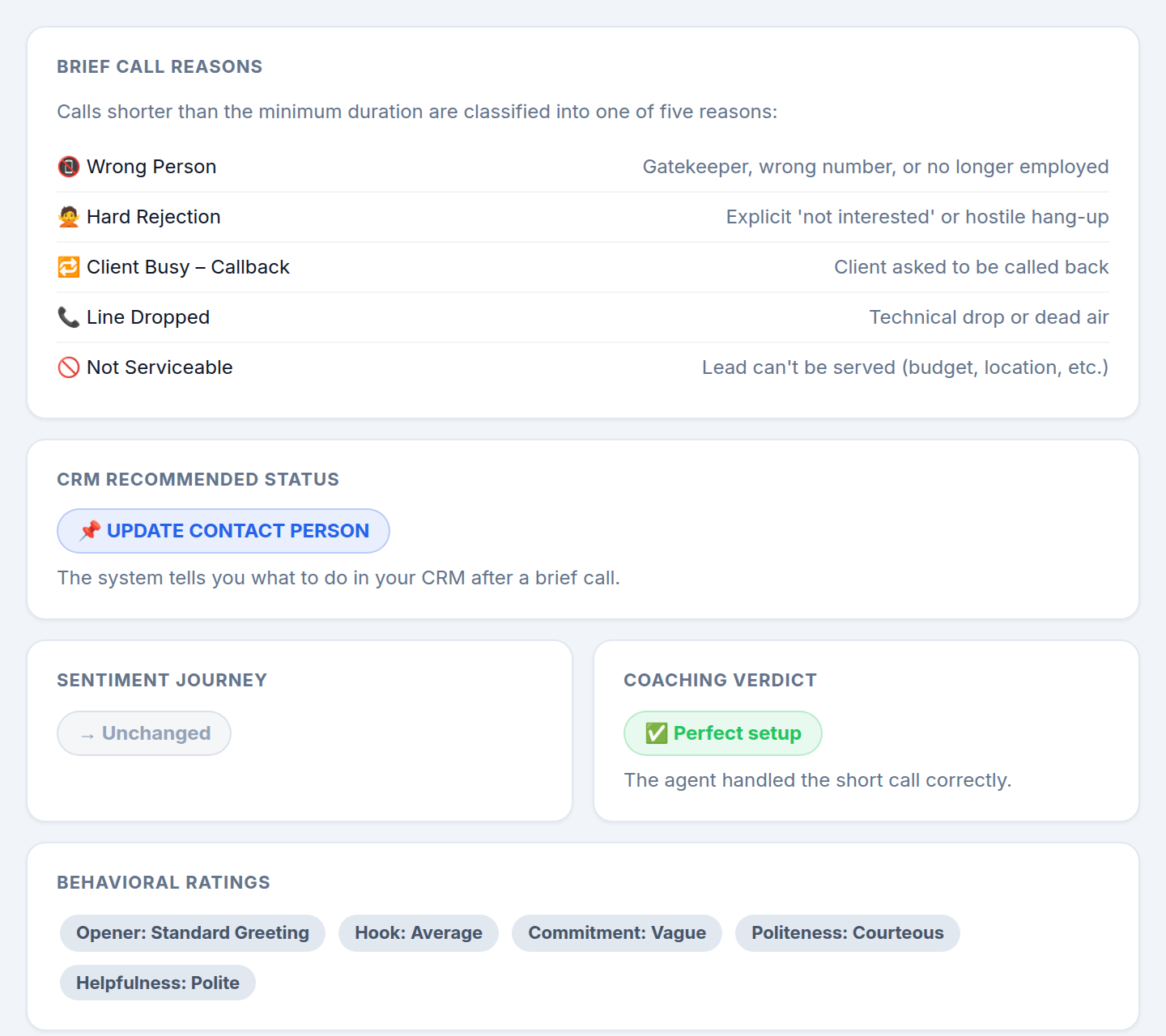This screenshot has width=1166, height=1036.
Task: Click the Hard Rejection person icon
Action: [69, 217]
